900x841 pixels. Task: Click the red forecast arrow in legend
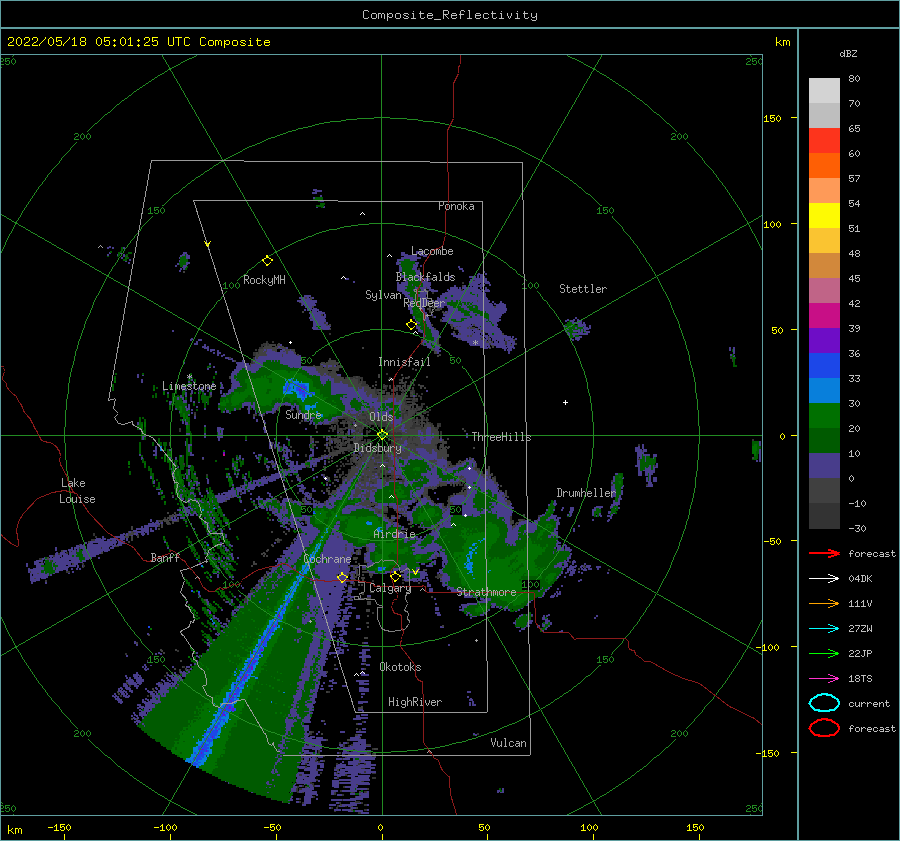pos(824,553)
